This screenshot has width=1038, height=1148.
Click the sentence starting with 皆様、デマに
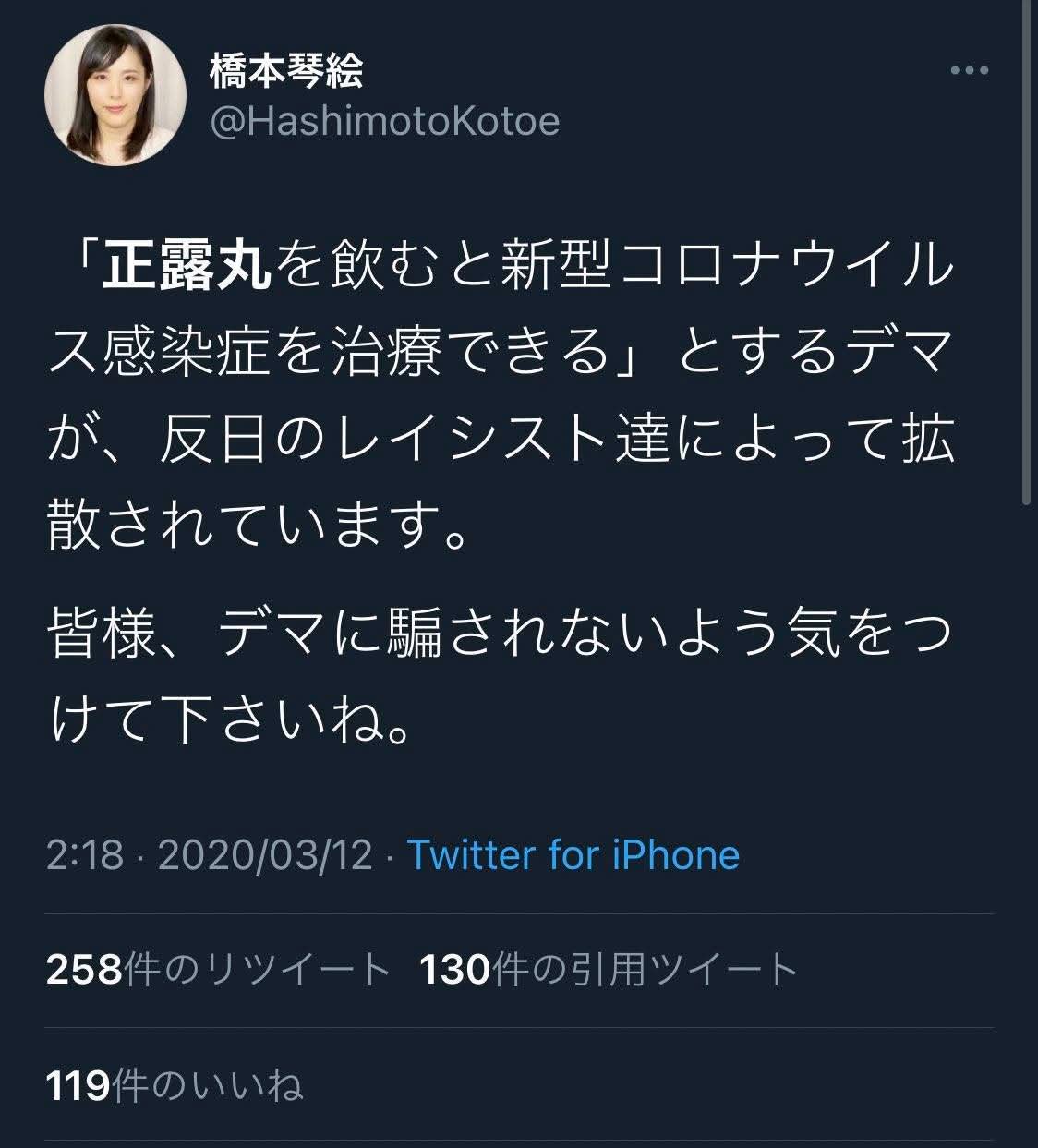[x=499, y=634]
